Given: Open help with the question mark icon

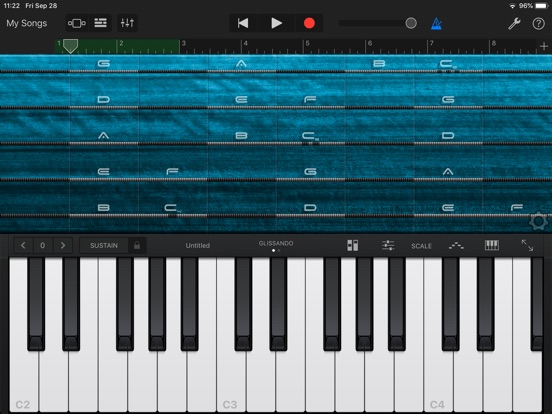Looking at the screenshot, I should [538, 24].
